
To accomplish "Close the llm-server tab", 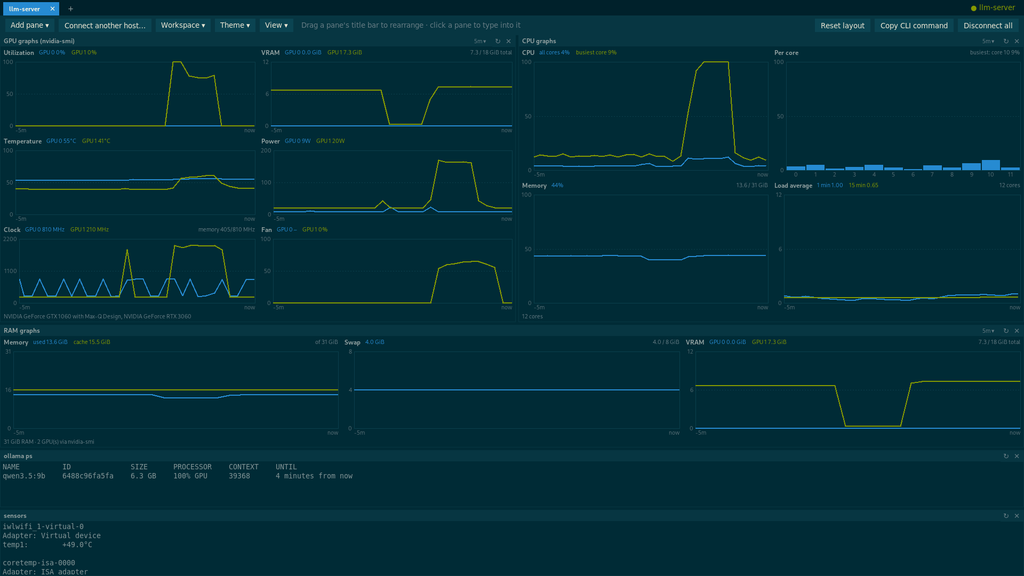I will (x=52, y=9).
